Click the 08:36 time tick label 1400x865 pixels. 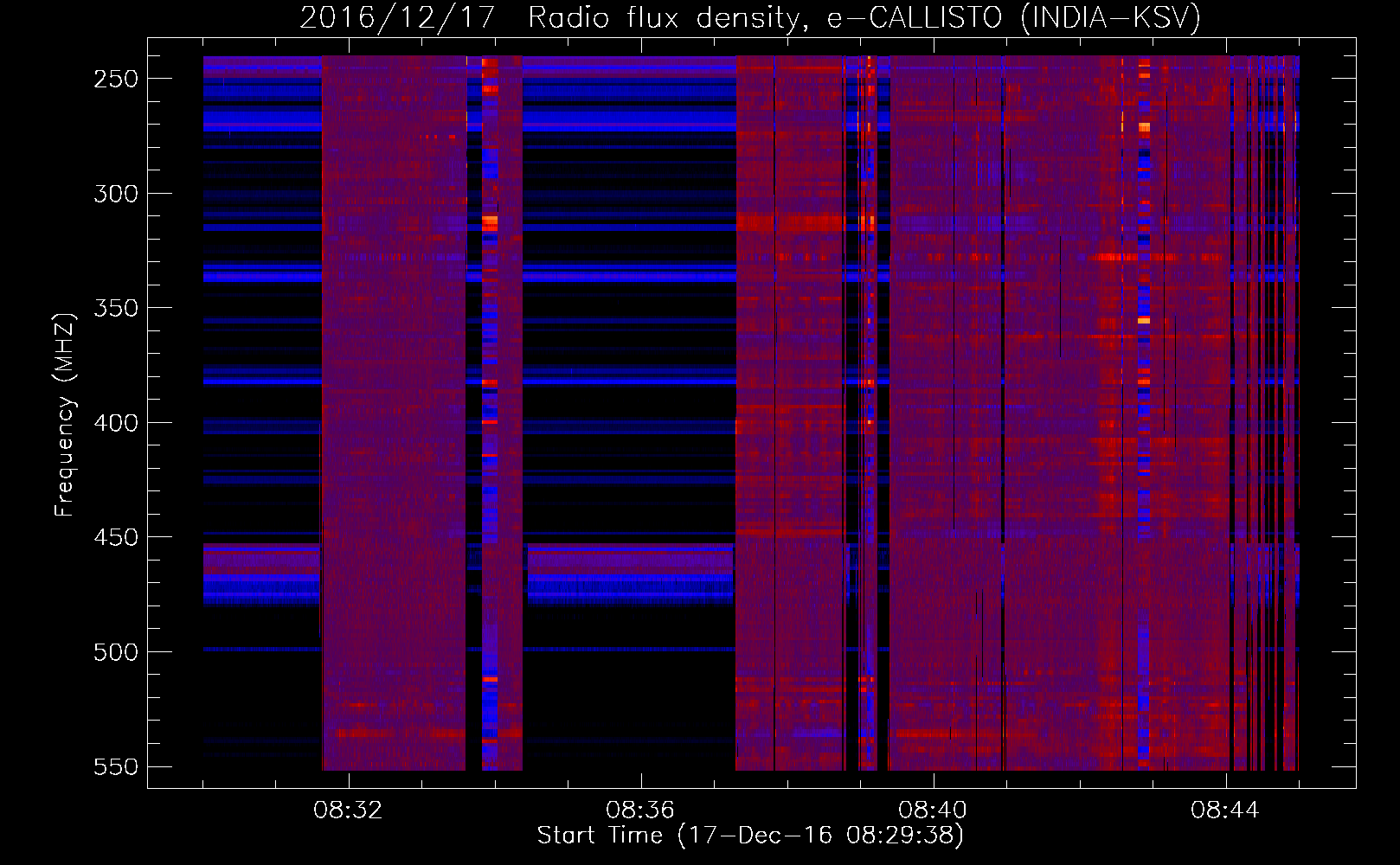click(x=640, y=811)
